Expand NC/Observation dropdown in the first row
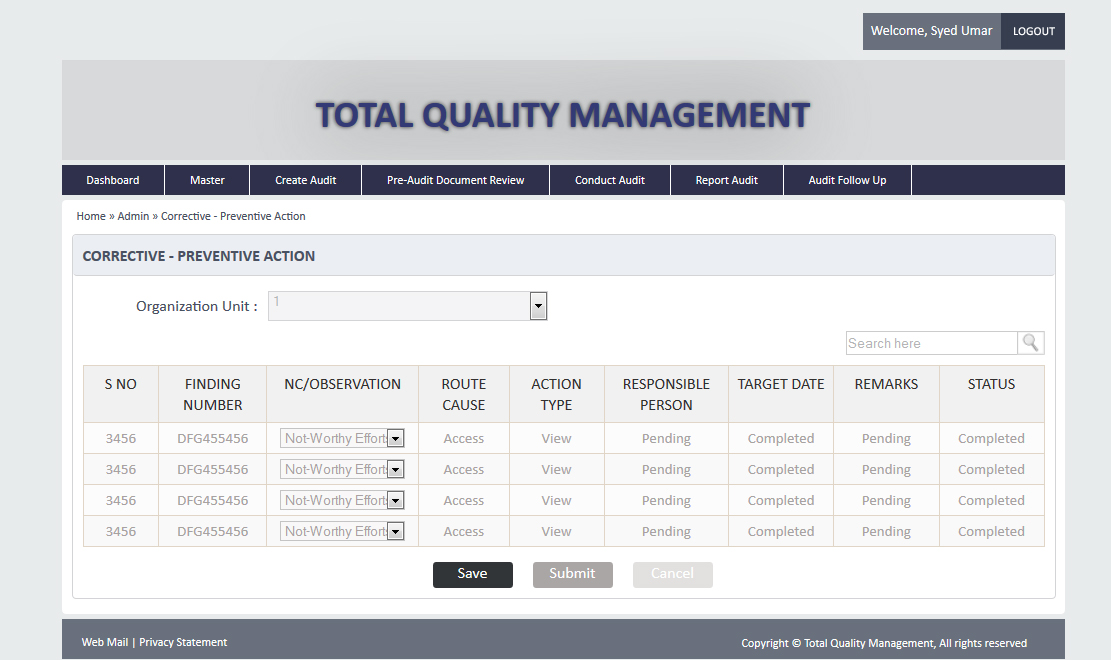 point(396,439)
